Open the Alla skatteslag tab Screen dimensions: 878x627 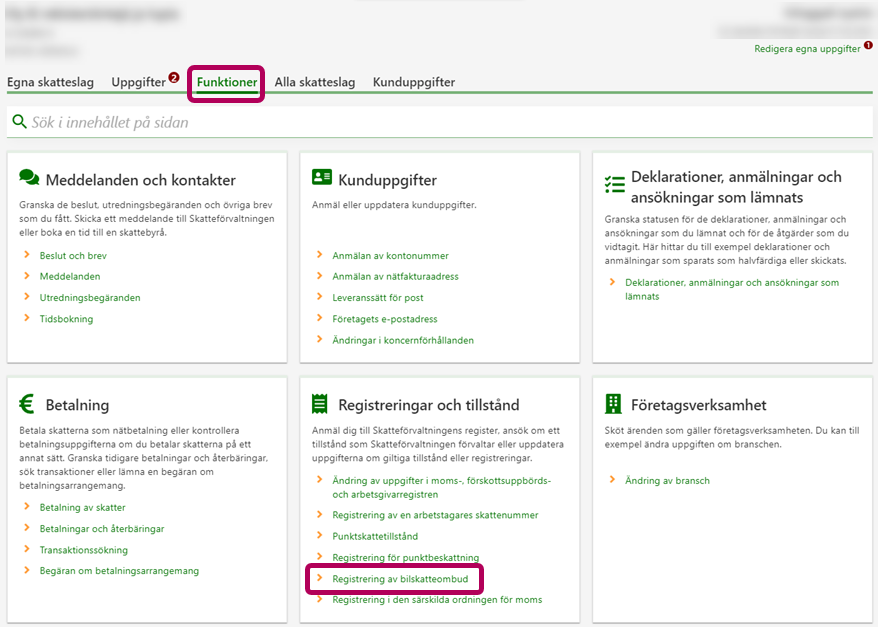click(315, 82)
